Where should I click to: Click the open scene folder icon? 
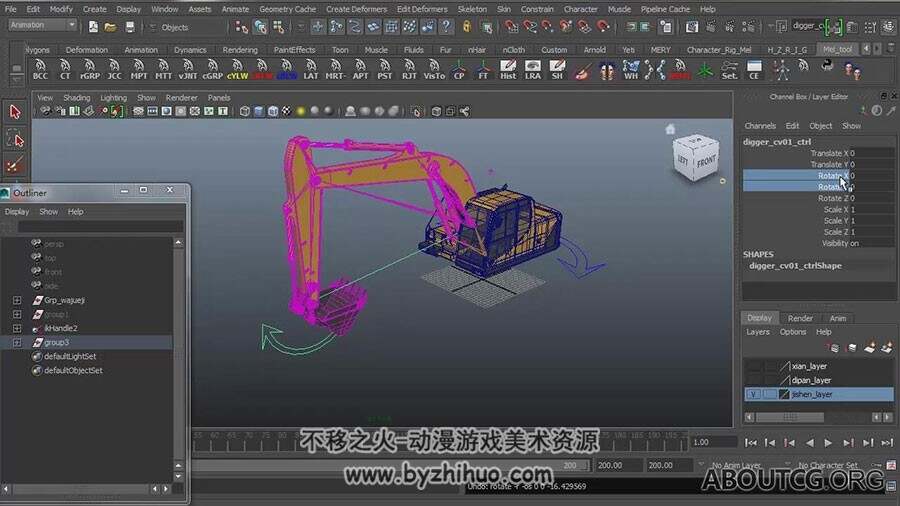click(x=111, y=27)
